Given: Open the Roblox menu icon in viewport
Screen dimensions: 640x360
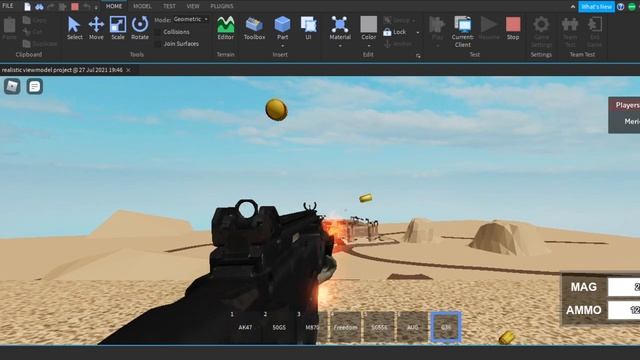Looking at the screenshot, I should pos(12,87).
